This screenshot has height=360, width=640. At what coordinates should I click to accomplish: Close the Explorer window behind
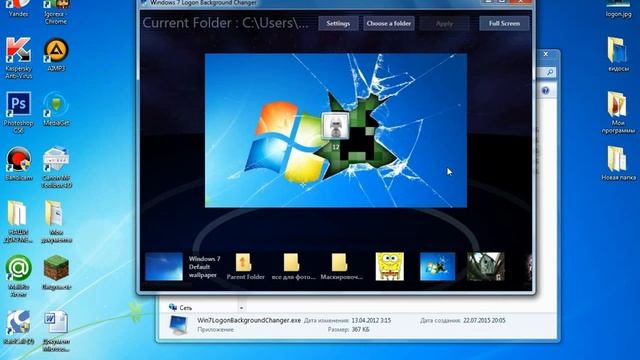[546, 54]
